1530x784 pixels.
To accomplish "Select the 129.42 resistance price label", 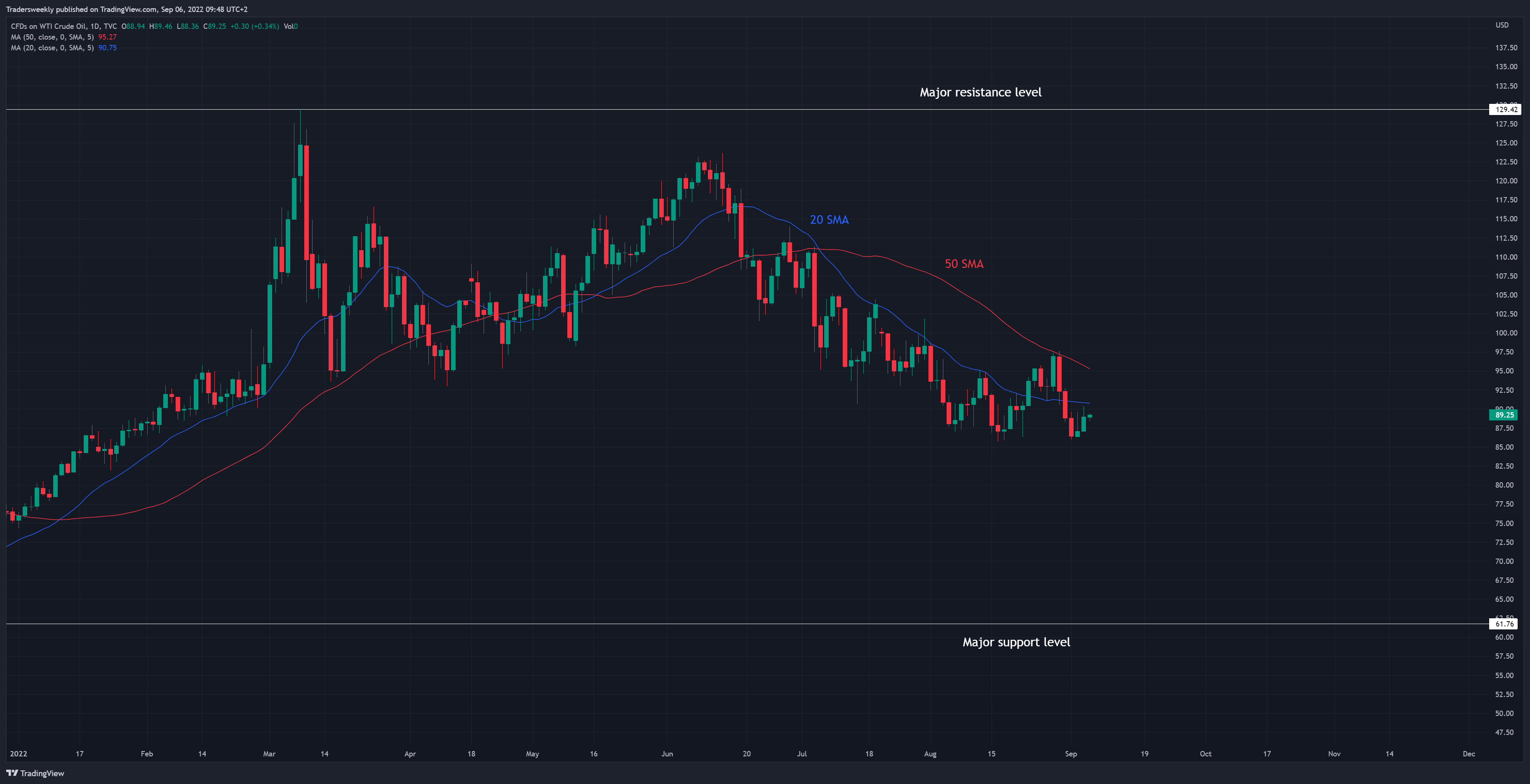I will [1506, 109].
